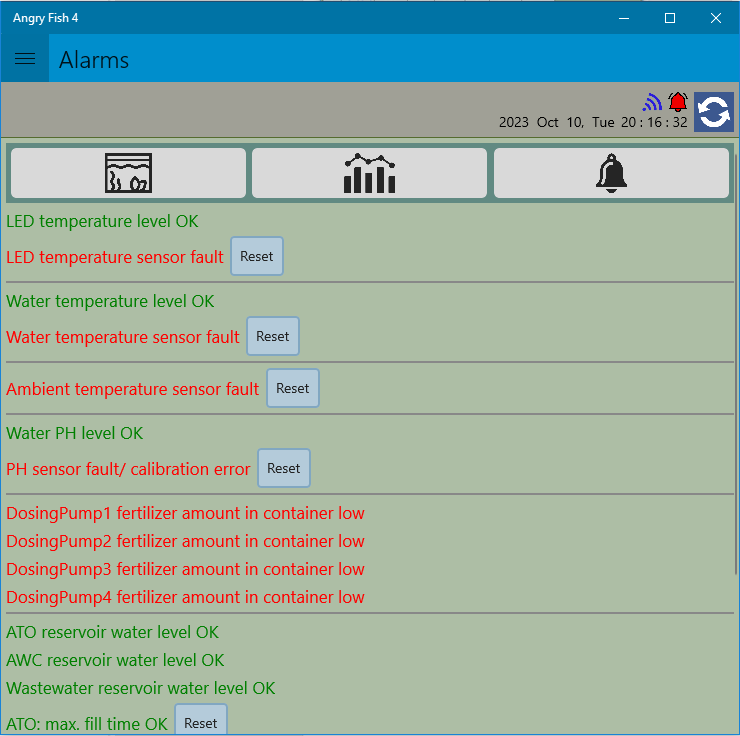Open the black bell alarms tab

coord(611,173)
